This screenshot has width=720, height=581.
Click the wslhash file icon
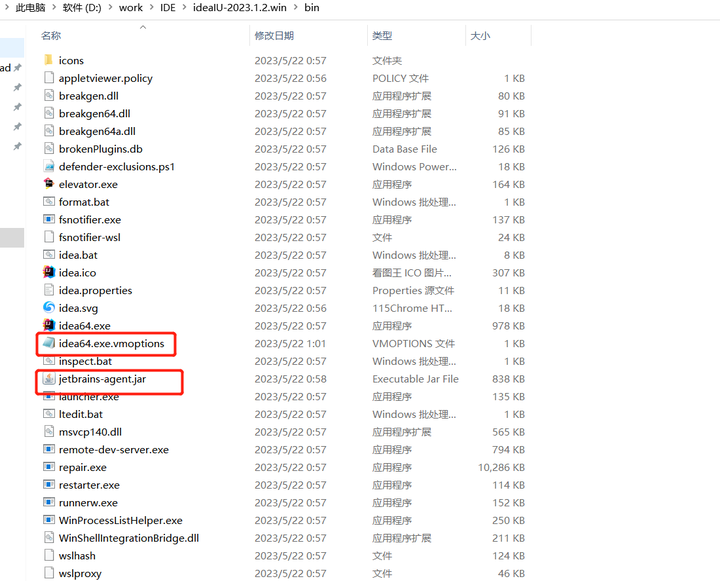(49, 555)
